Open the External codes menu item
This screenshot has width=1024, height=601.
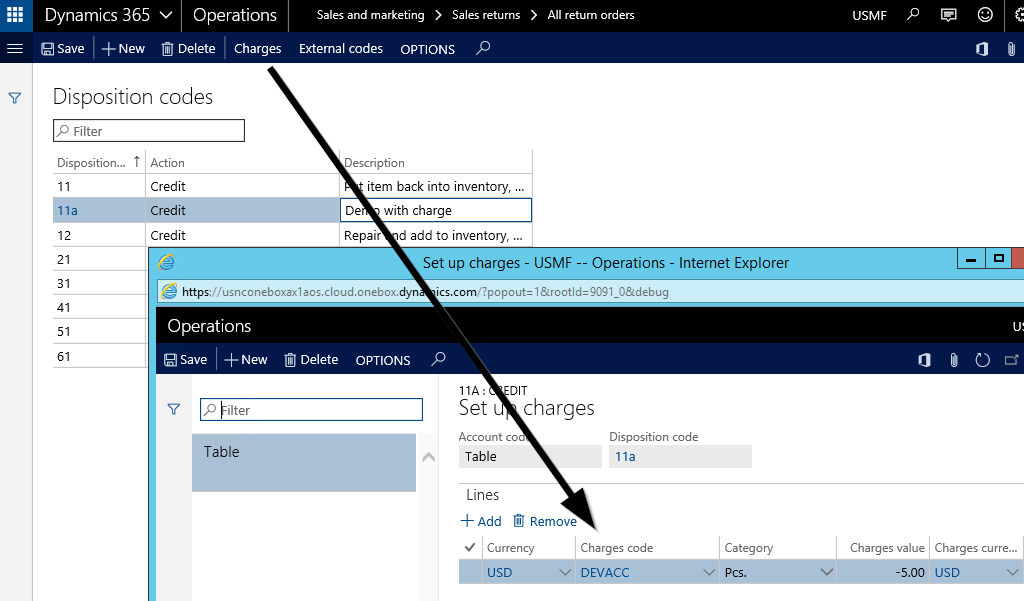pos(341,48)
